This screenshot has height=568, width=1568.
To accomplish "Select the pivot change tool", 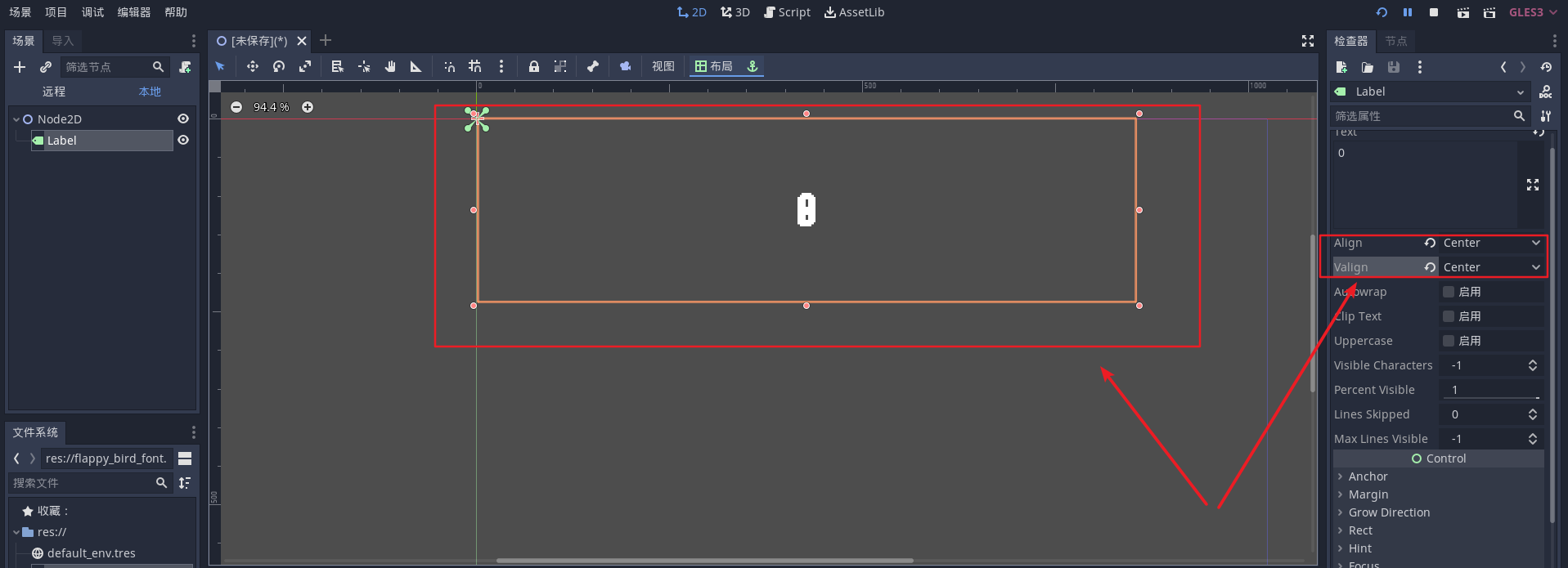I will coord(364,66).
